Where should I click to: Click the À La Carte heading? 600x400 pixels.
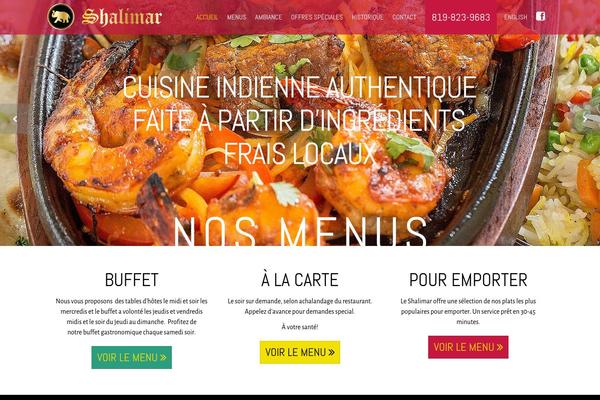pos(300,280)
